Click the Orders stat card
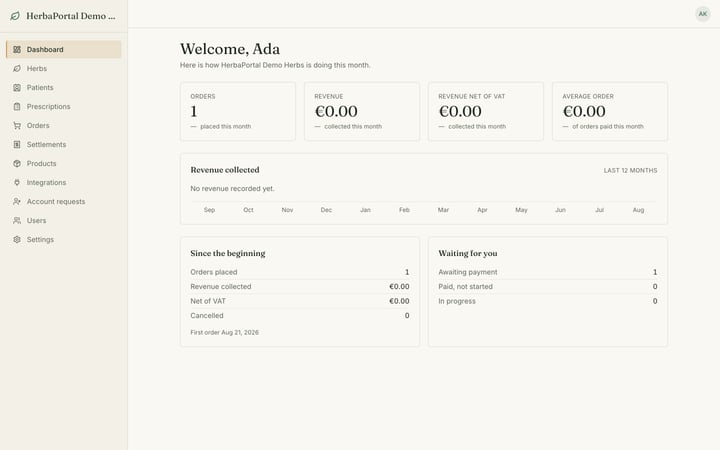Screen dimensions: 720x450 (x=238, y=111)
